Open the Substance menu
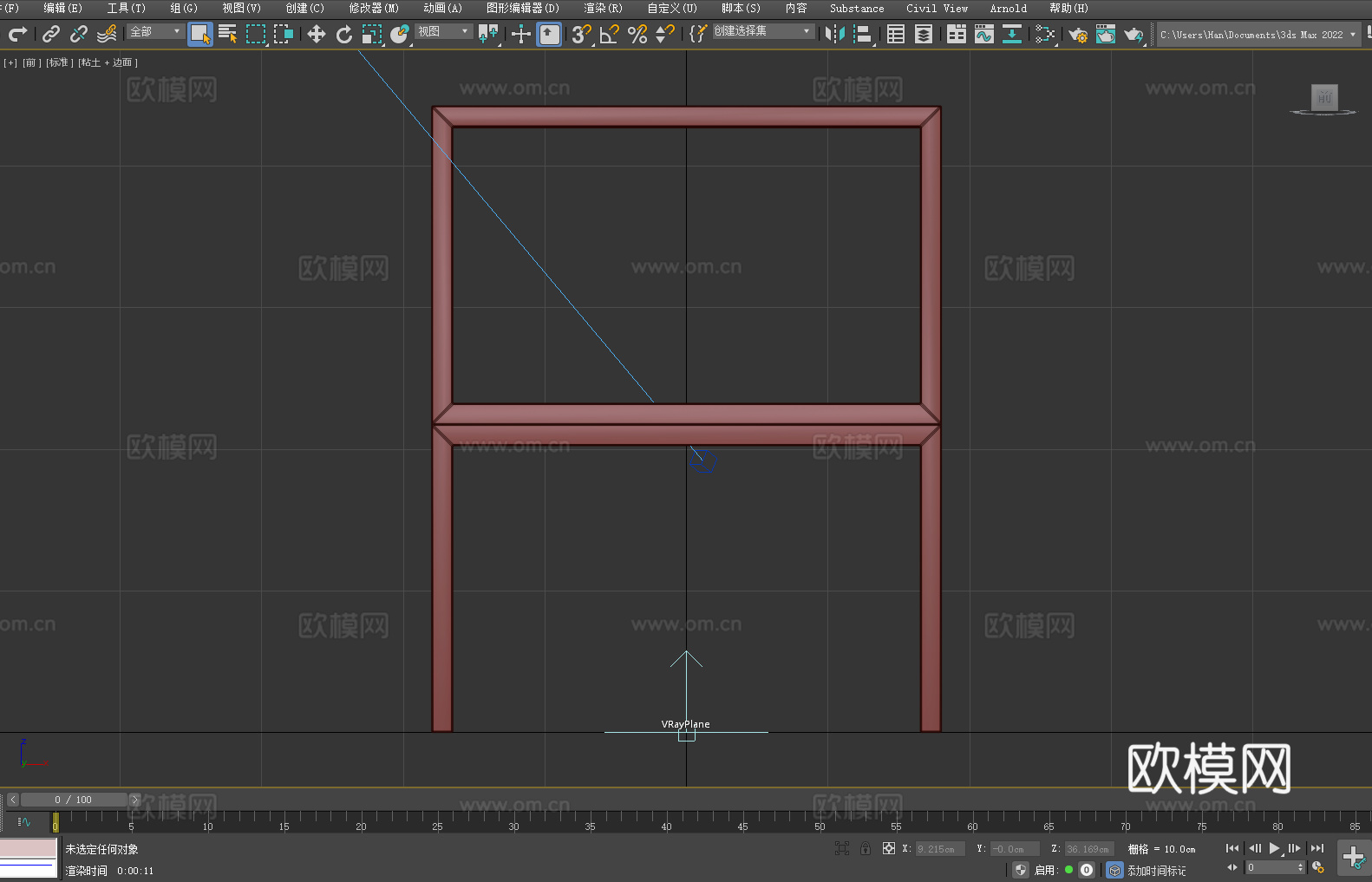 click(857, 8)
